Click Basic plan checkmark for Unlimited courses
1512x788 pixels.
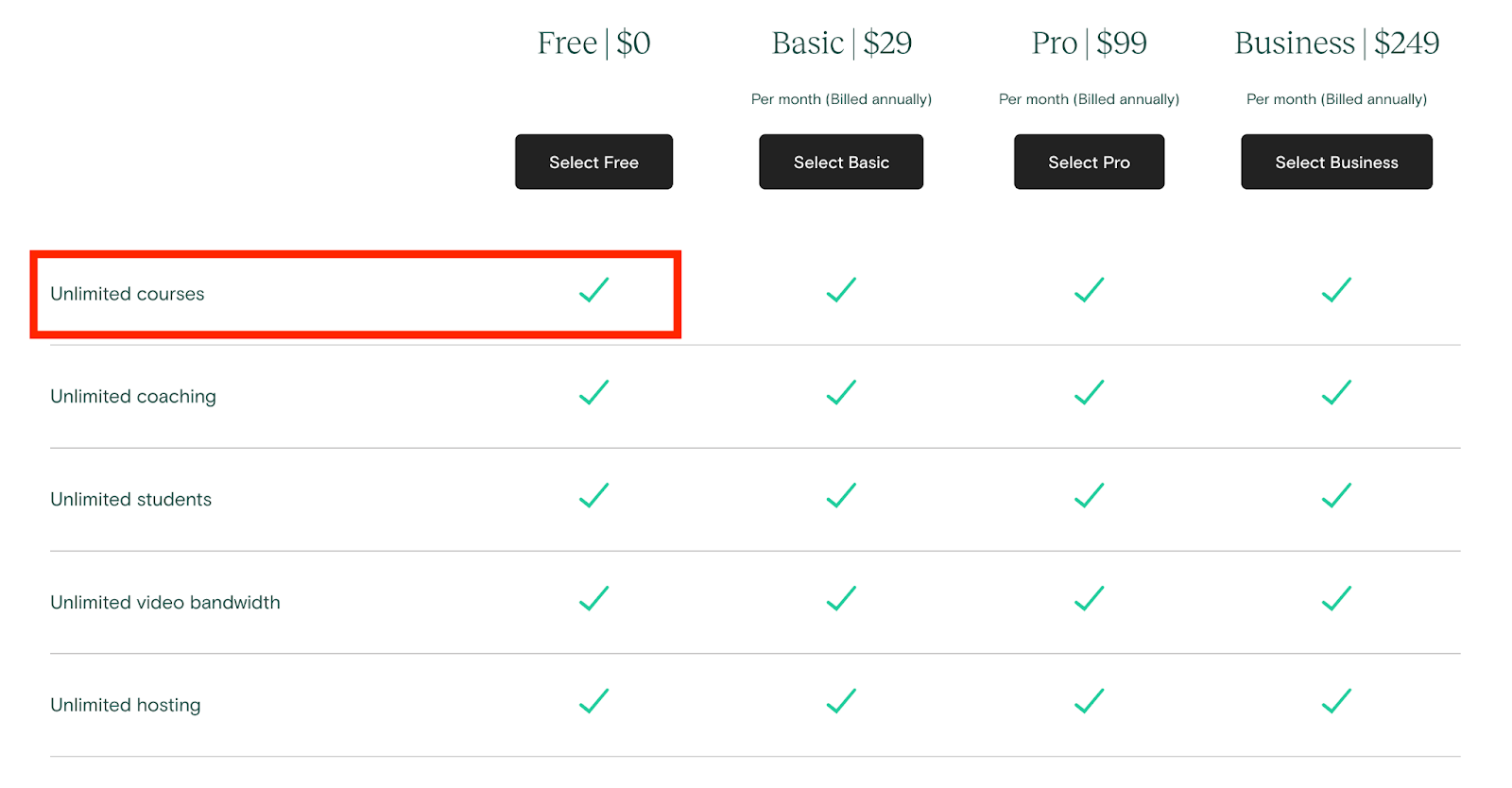point(841,290)
